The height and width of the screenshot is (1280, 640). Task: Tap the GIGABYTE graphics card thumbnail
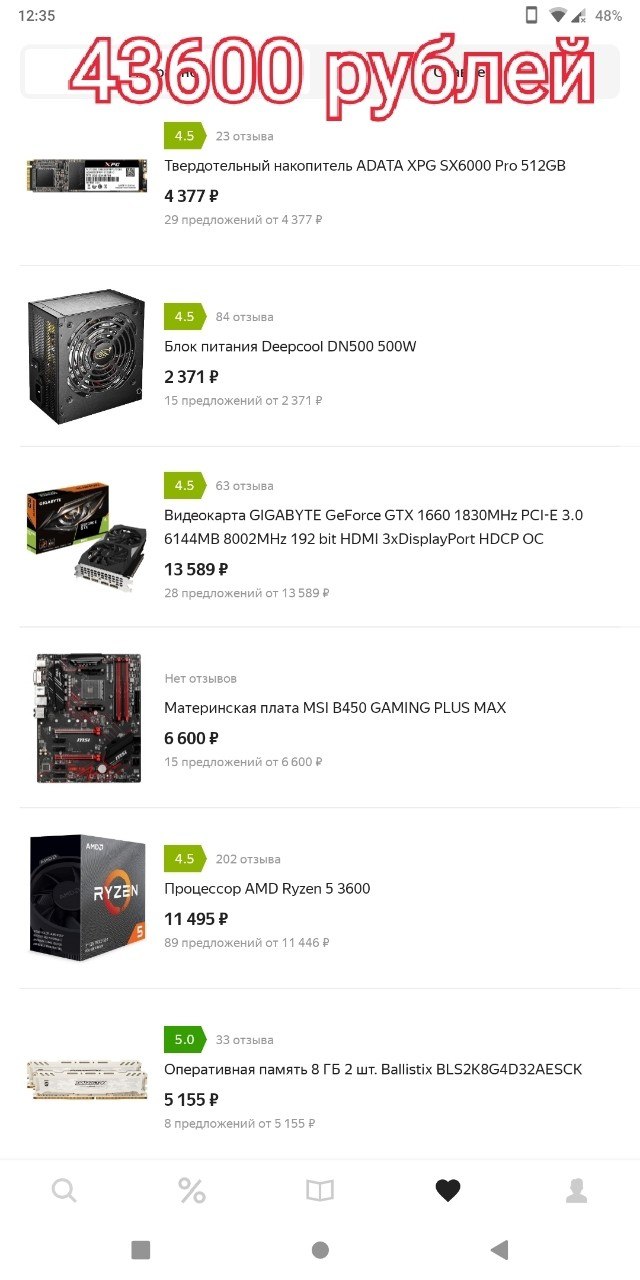88,537
